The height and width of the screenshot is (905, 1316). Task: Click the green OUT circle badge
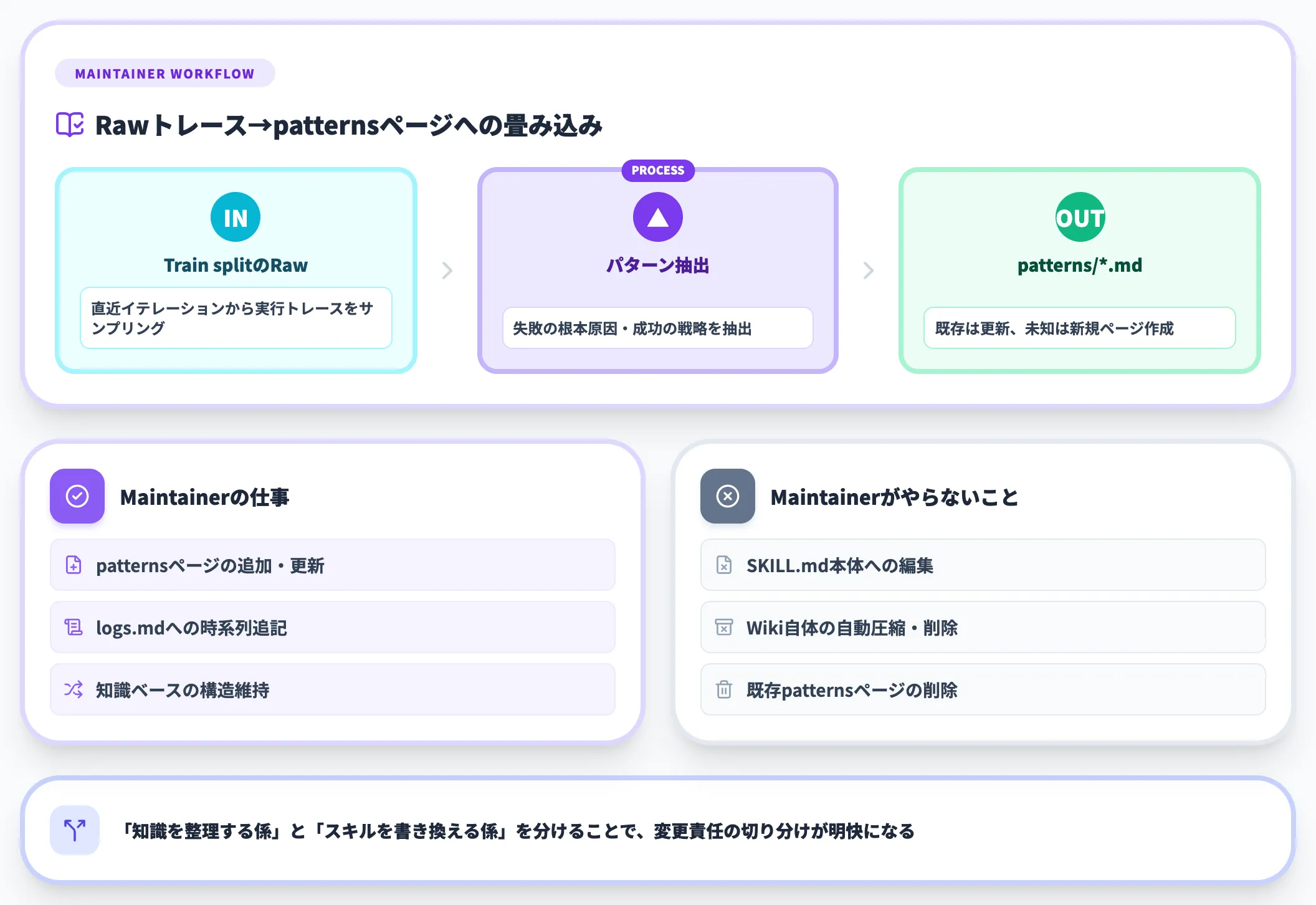click(x=1080, y=217)
